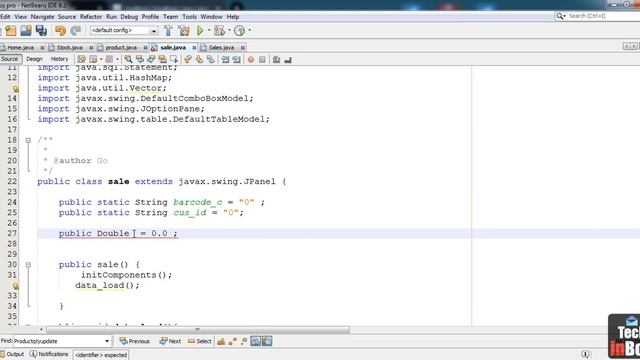The image size is (640, 360).
Task: Click the Select find button
Action: 200,341
